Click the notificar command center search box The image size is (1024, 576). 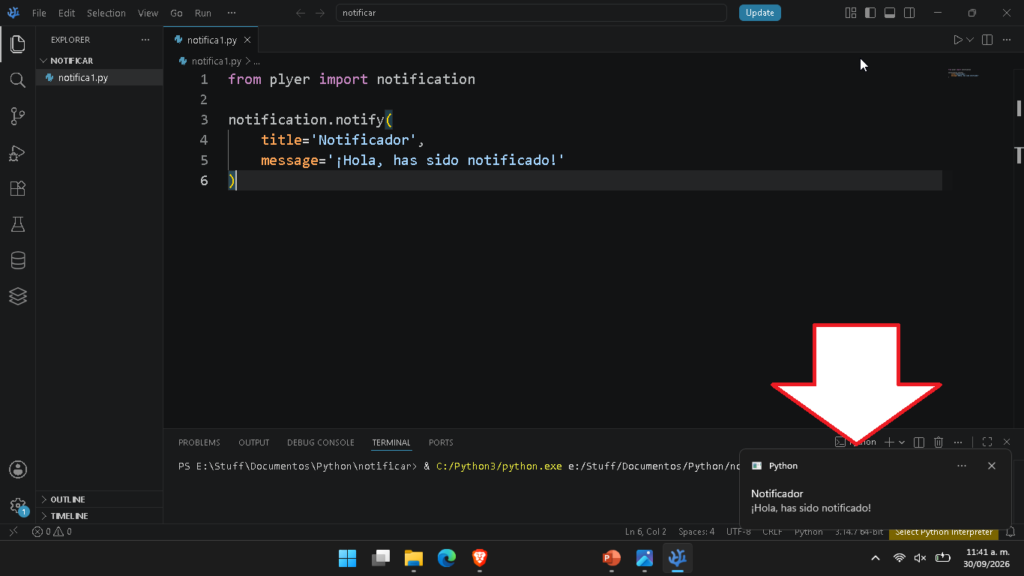[x=531, y=12]
